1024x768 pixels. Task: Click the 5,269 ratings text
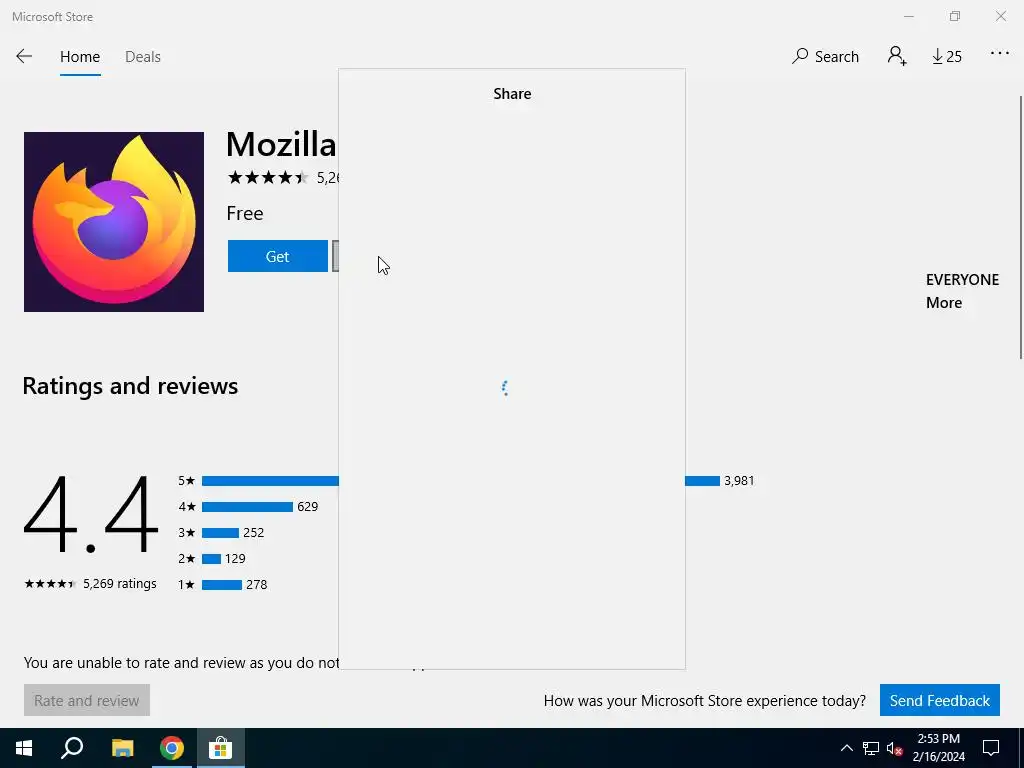[x=120, y=584]
